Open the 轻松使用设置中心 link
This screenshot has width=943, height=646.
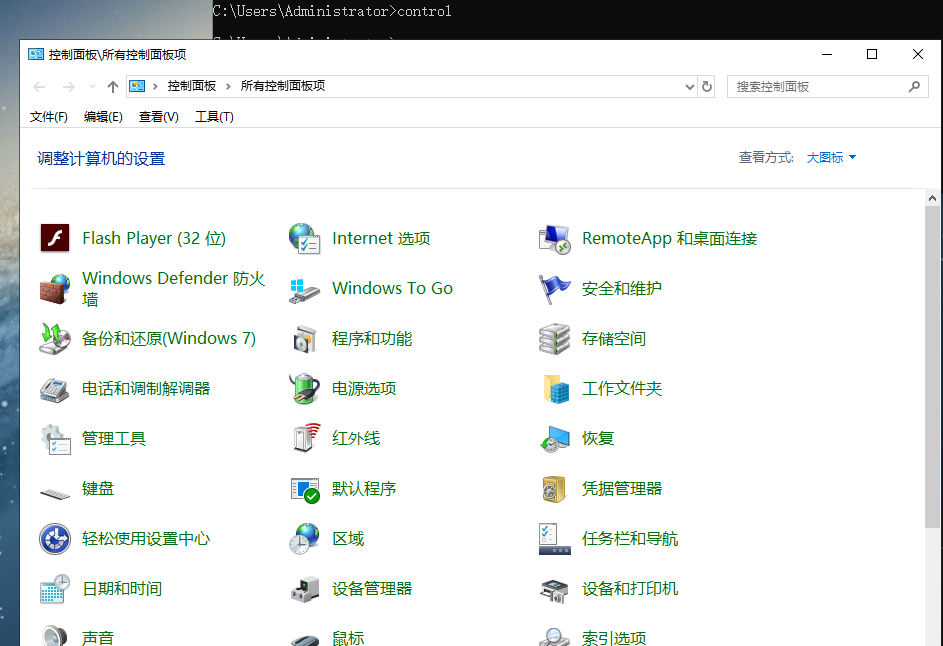click(146, 538)
